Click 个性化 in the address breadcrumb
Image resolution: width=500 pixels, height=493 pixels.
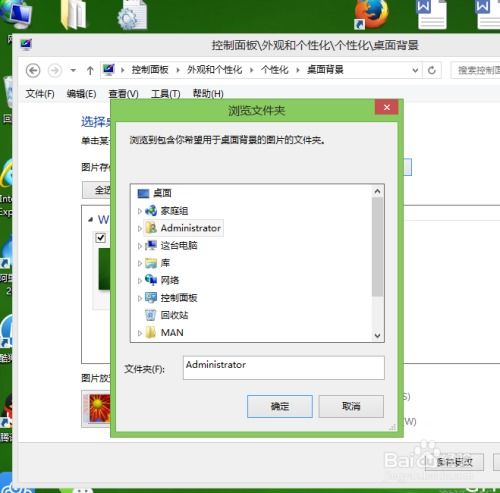(275, 70)
